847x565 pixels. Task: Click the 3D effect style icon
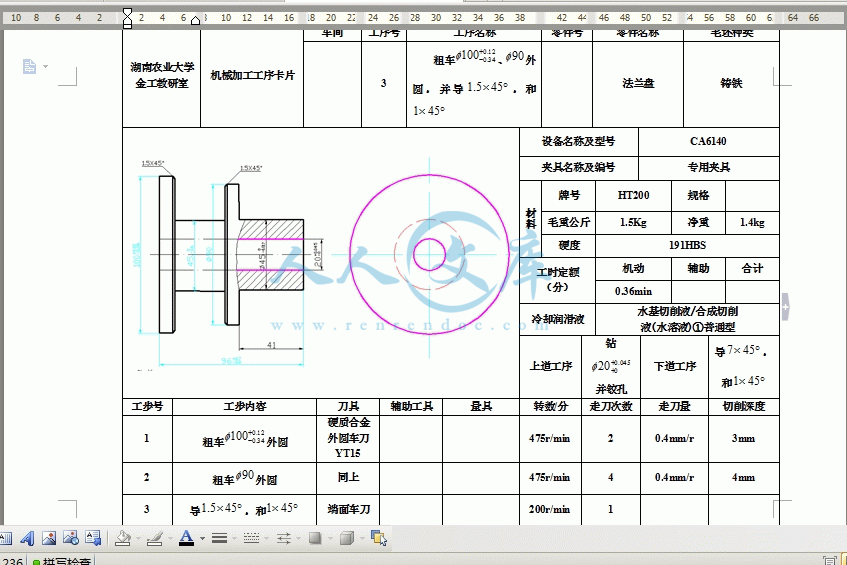pyautogui.click(x=347, y=538)
